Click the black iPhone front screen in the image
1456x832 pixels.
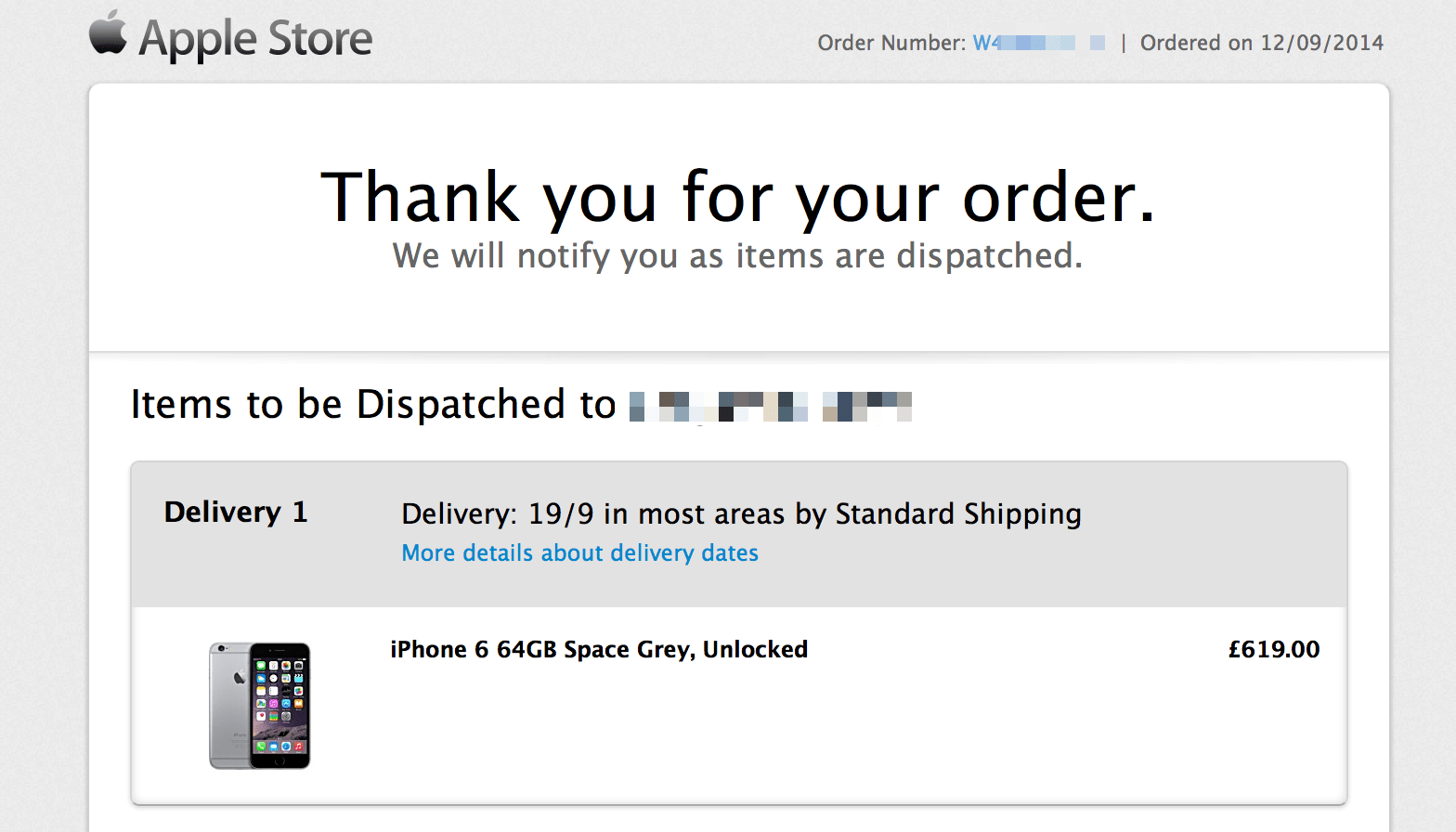pyautogui.click(x=280, y=704)
